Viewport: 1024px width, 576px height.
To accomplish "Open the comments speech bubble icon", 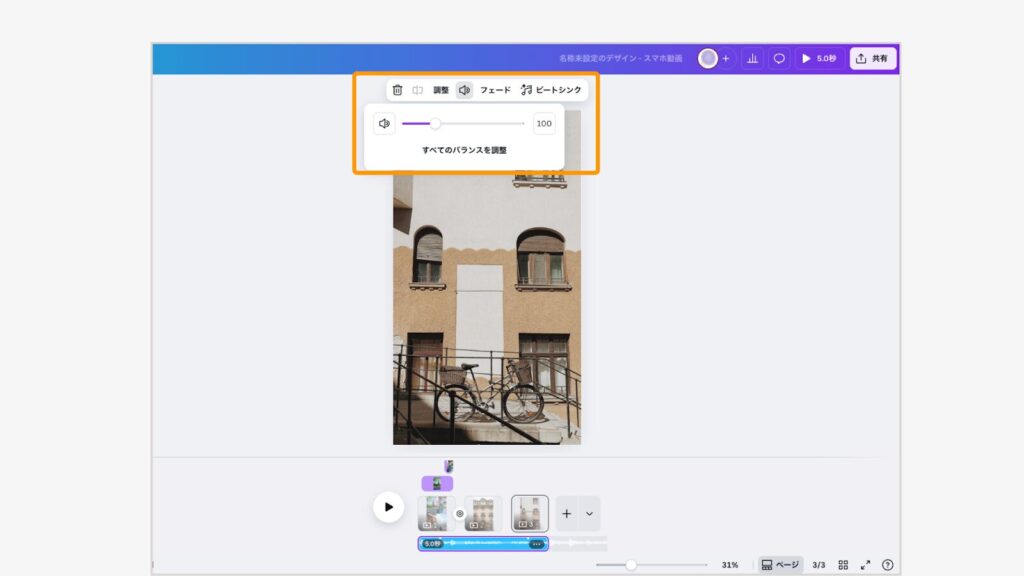I will click(779, 59).
